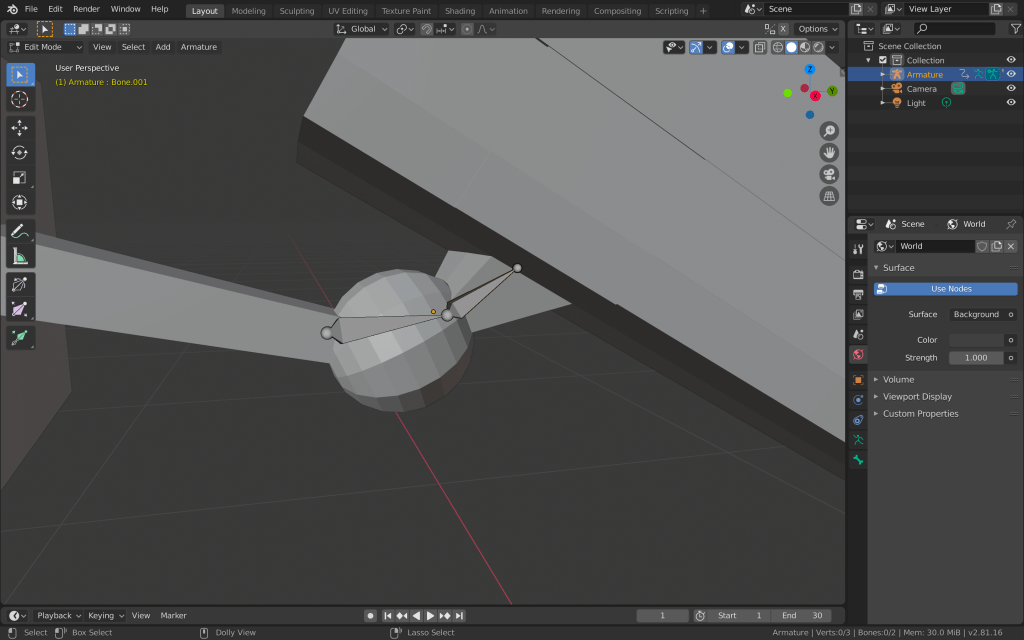This screenshot has height=640, width=1024.
Task: Open the Armature menu in header
Action: 198,47
